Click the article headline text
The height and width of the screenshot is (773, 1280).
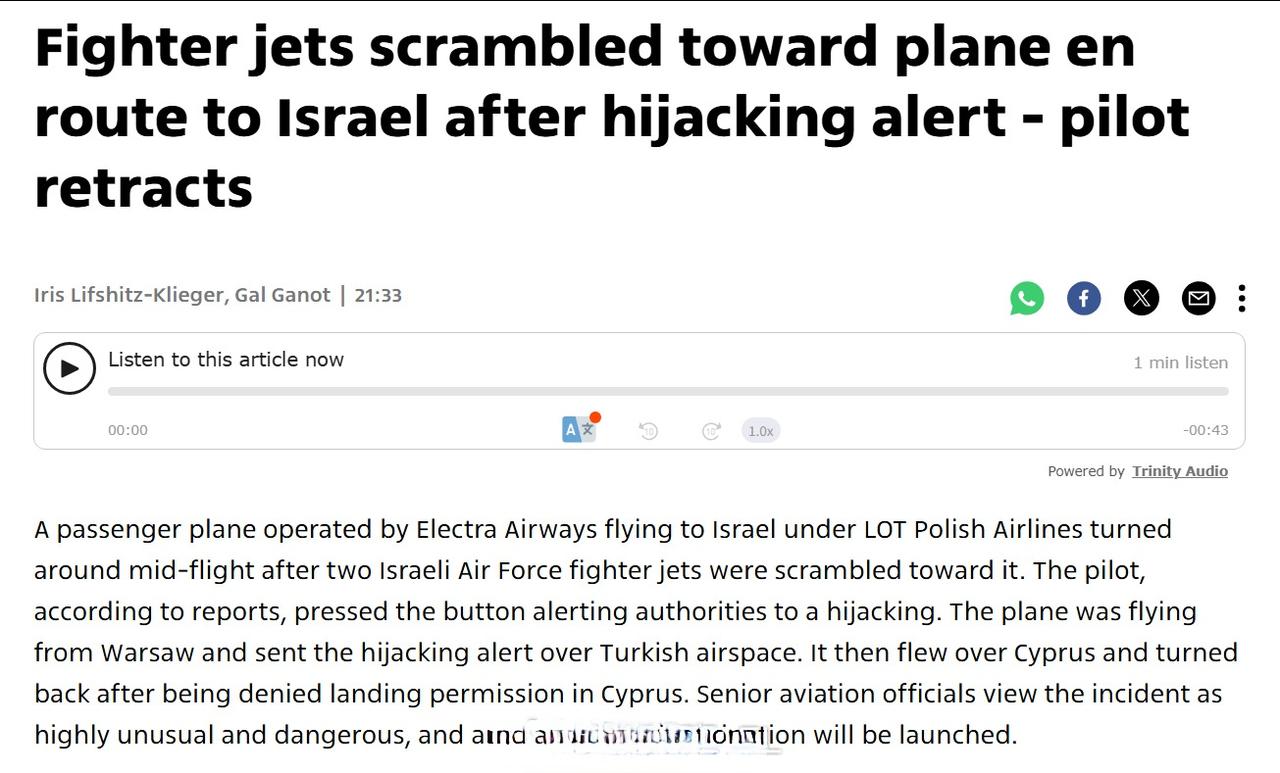612,116
